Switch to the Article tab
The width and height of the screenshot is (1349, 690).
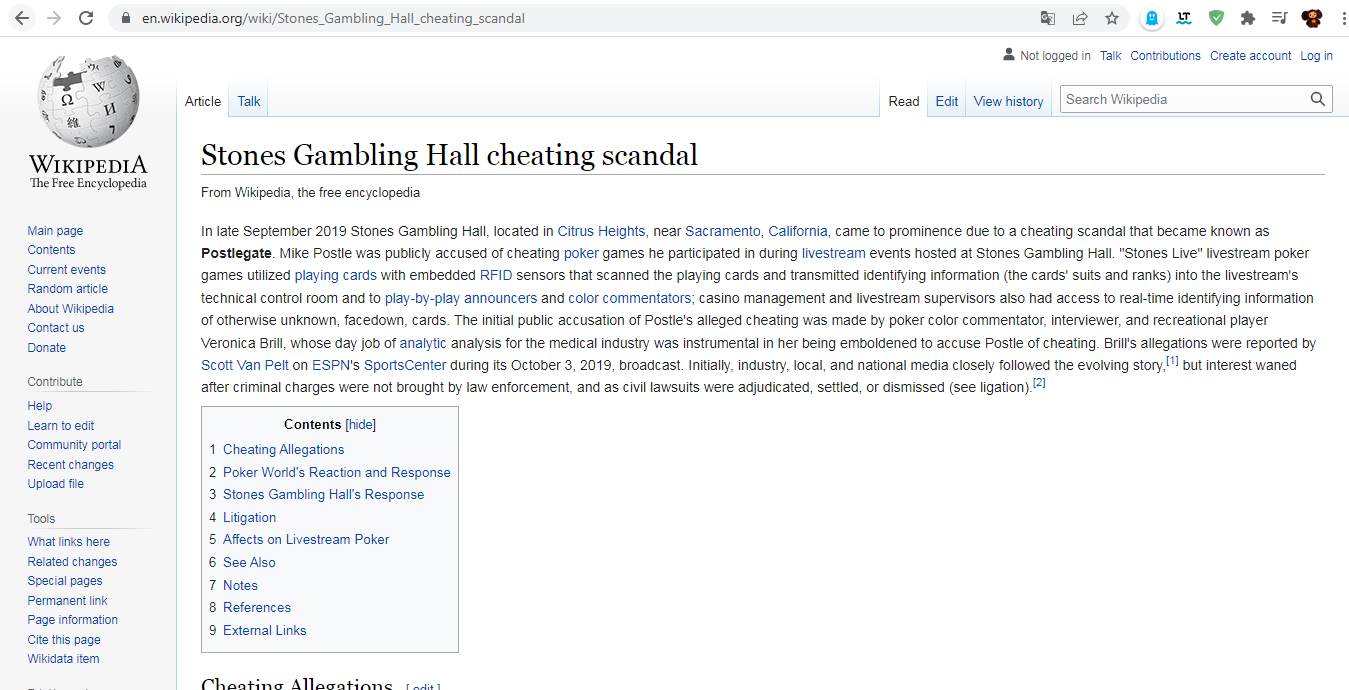click(x=203, y=101)
